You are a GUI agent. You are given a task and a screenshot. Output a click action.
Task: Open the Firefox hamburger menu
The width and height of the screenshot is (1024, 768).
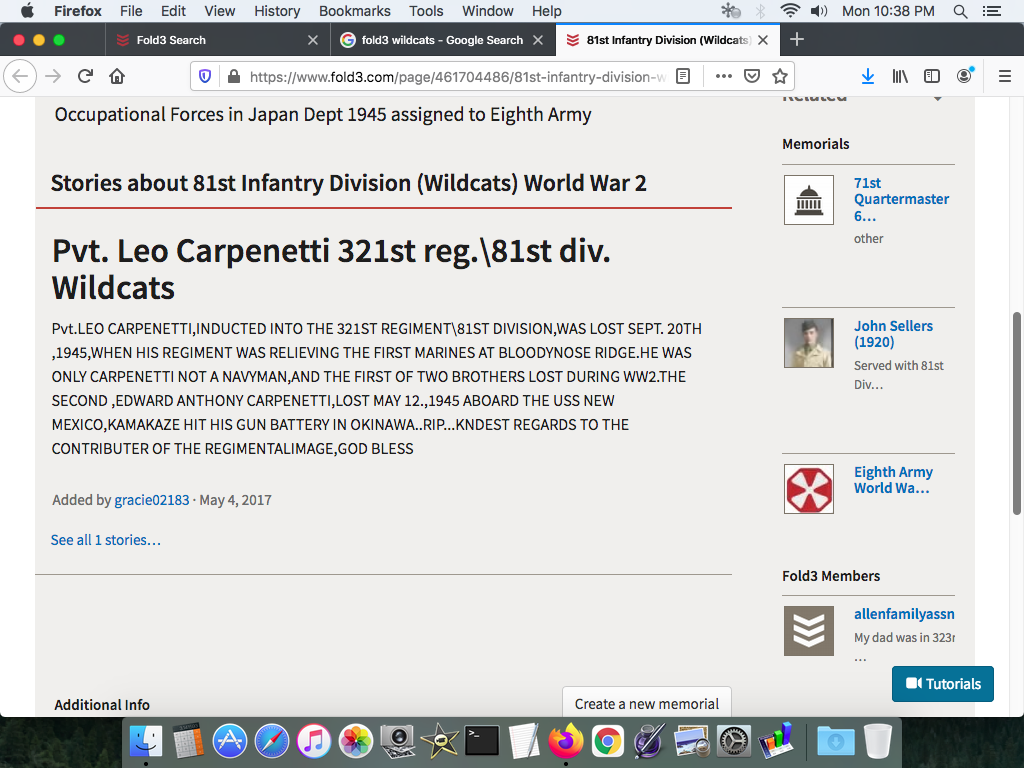(1005, 76)
